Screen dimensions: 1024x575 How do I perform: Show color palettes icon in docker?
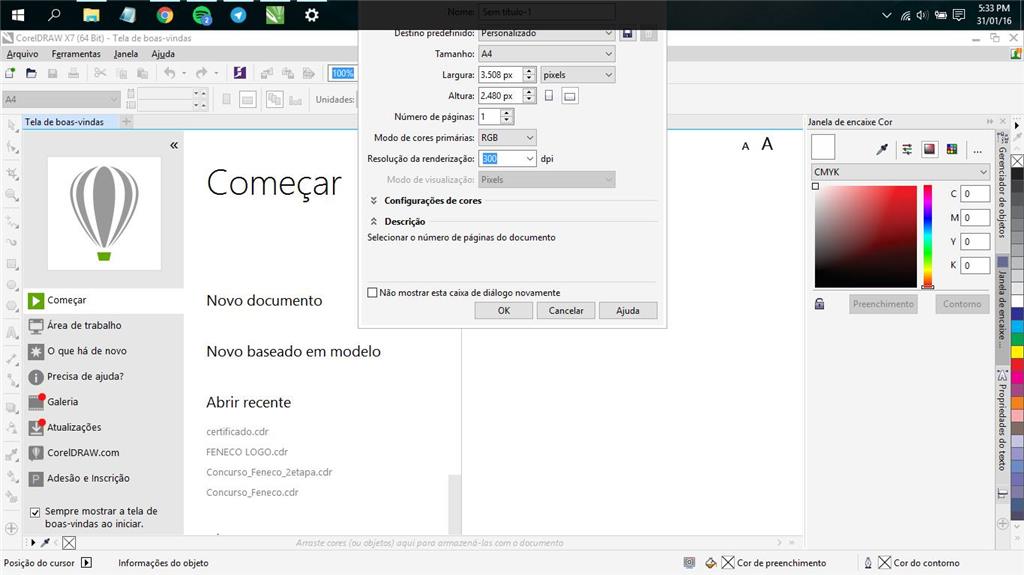pos(952,150)
